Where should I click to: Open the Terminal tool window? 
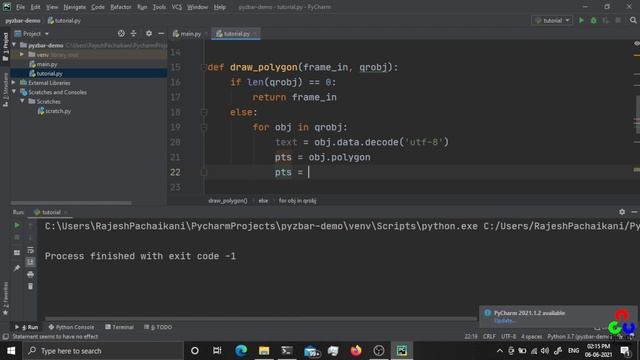coord(119,327)
